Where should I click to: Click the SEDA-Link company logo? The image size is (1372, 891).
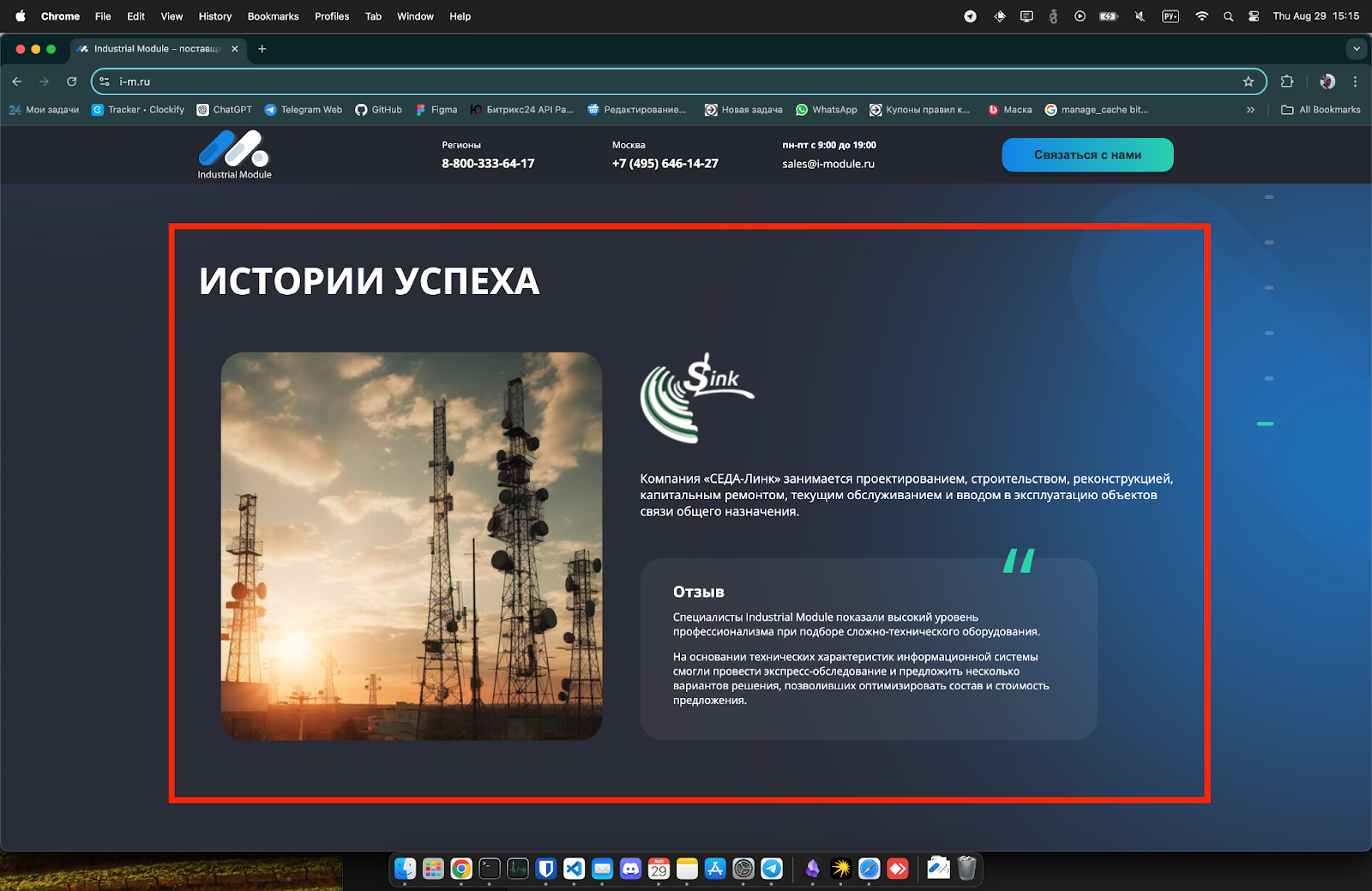tap(697, 398)
